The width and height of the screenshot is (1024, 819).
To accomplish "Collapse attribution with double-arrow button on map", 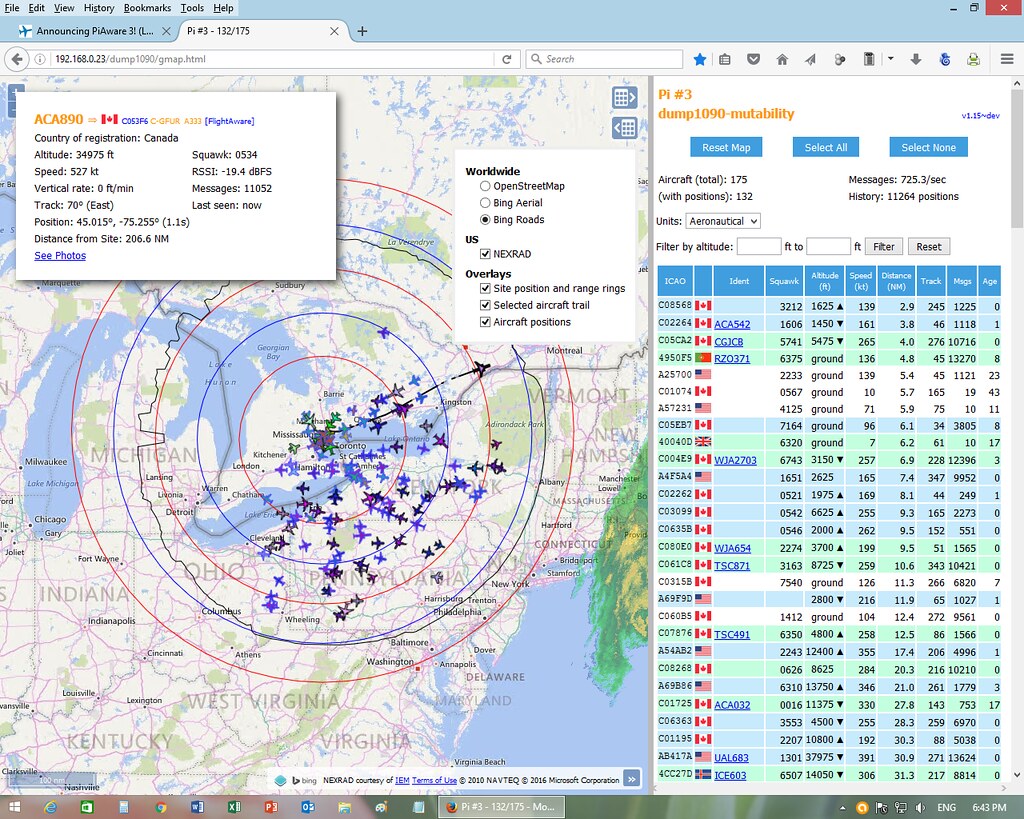I will [x=632, y=779].
